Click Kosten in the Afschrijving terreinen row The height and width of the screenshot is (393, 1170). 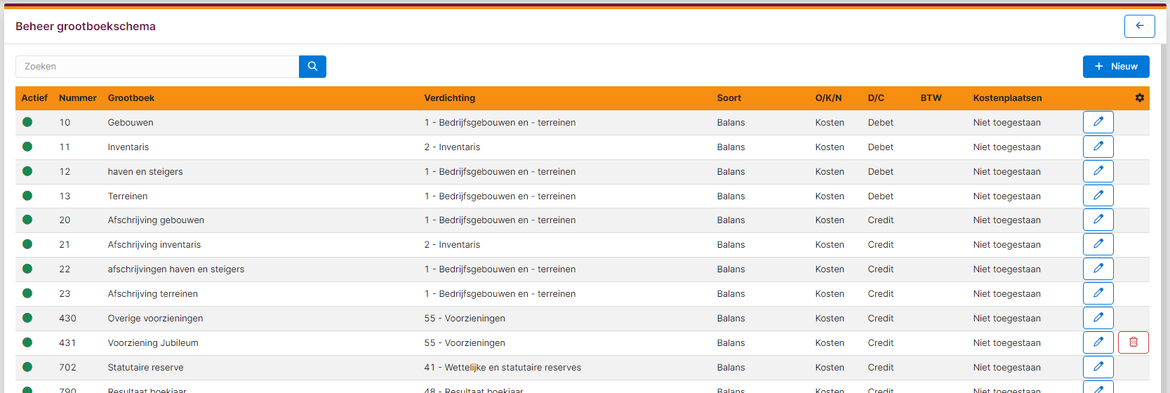(x=829, y=294)
